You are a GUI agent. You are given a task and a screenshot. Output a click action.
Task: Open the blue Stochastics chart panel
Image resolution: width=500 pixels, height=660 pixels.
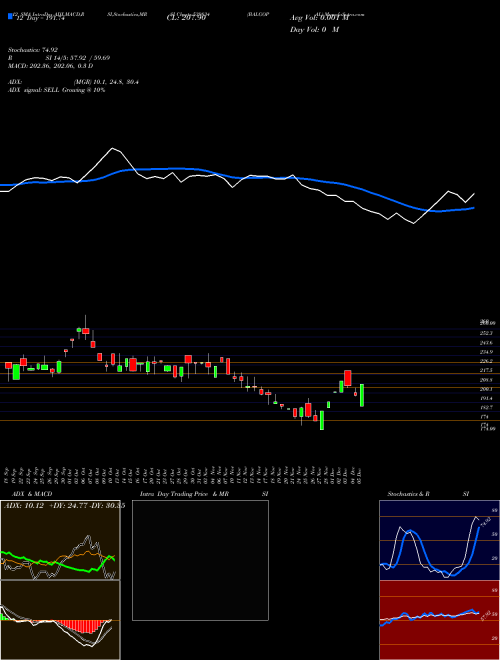439,540
